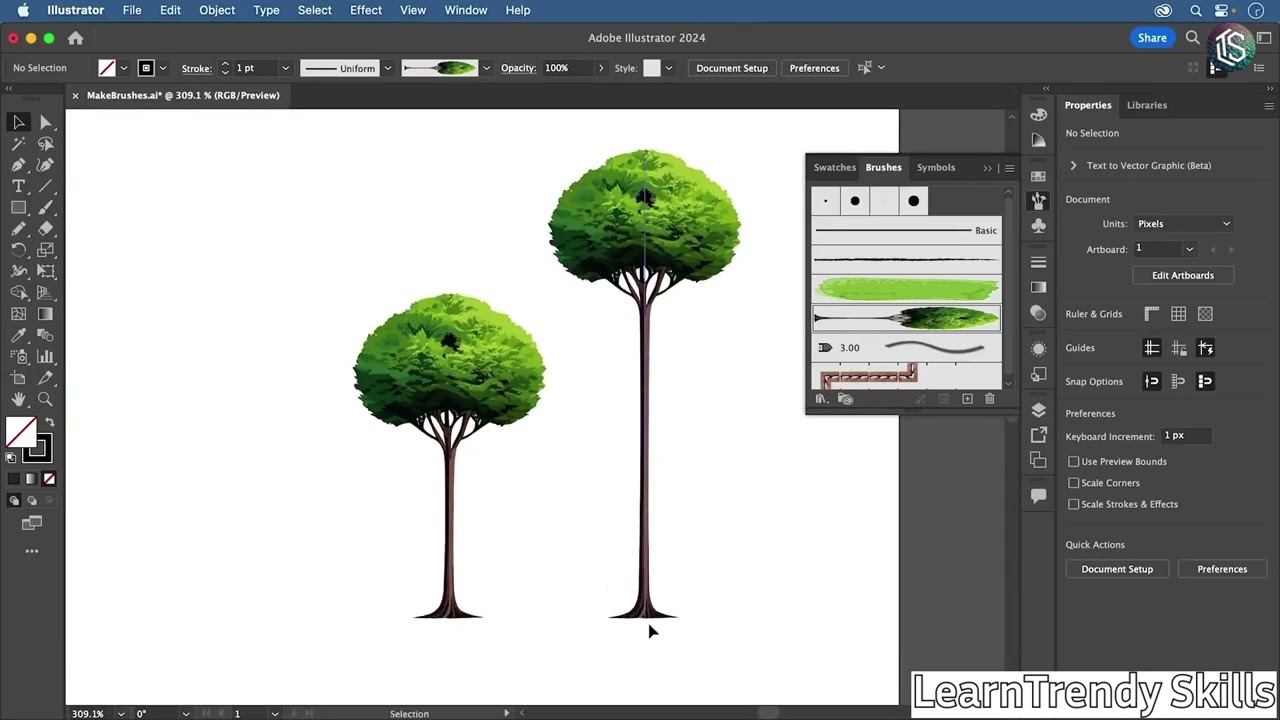Select the Type tool

coord(18,186)
